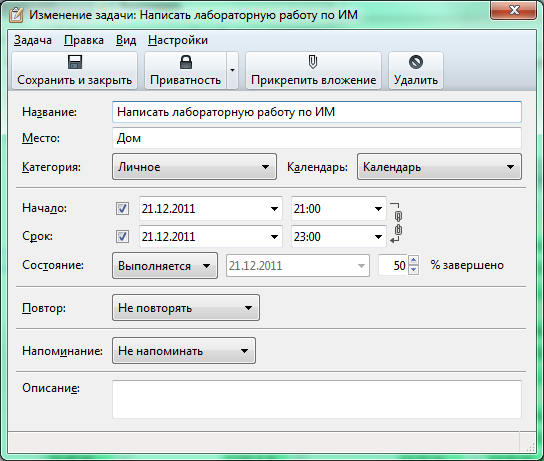Click the percent complete field showing 50
Viewport: 544px width, 461px height.
click(393, 265)
